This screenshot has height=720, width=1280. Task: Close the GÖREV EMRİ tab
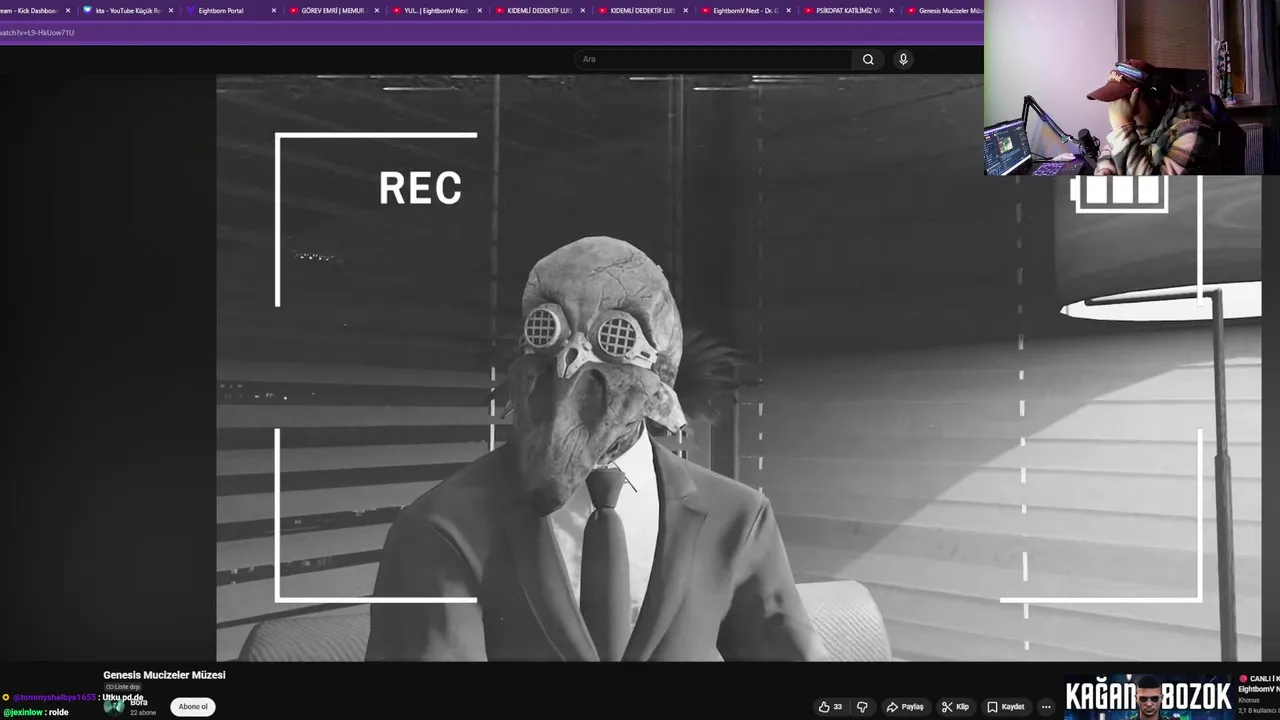coord(377,10)
